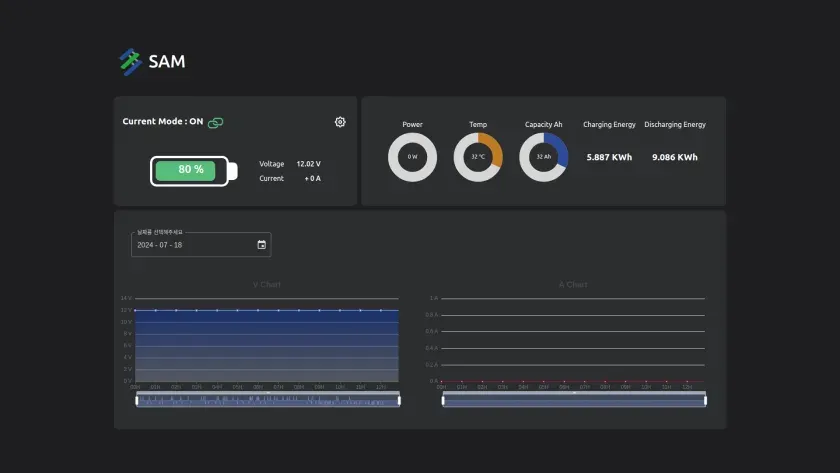Click the SAM logo icon
This screenshot has width=840, height=473.
coord(130,62)
